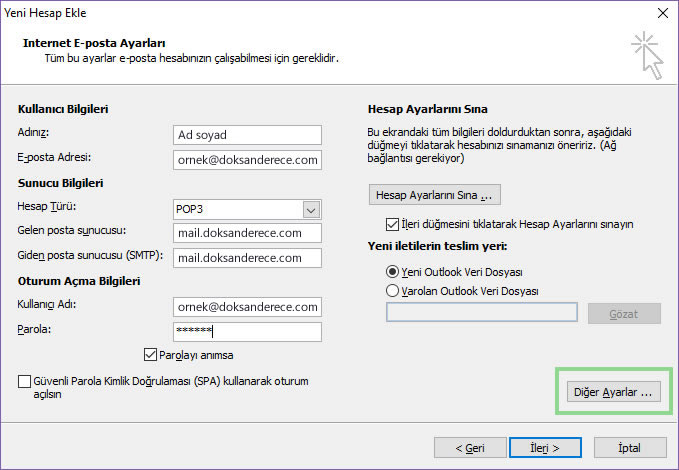Close the Yeni Hesap Ekle dialog

(x=663, y=13)
